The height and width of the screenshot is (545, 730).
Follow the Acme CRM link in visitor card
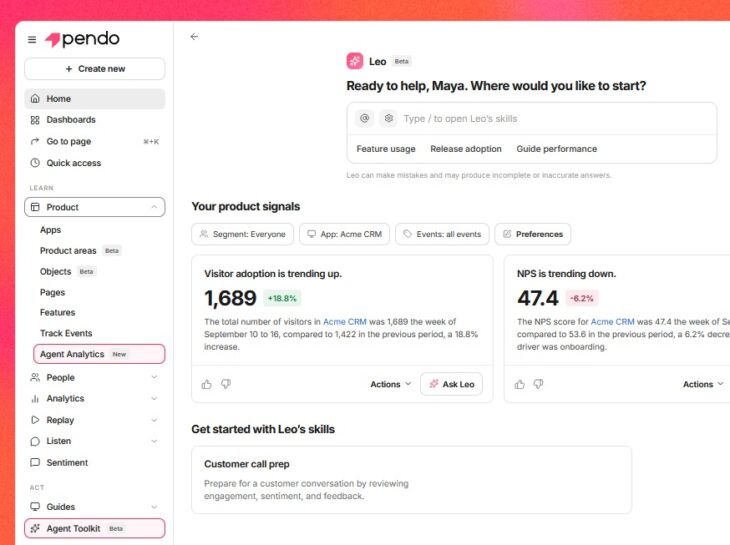(345, 322)
